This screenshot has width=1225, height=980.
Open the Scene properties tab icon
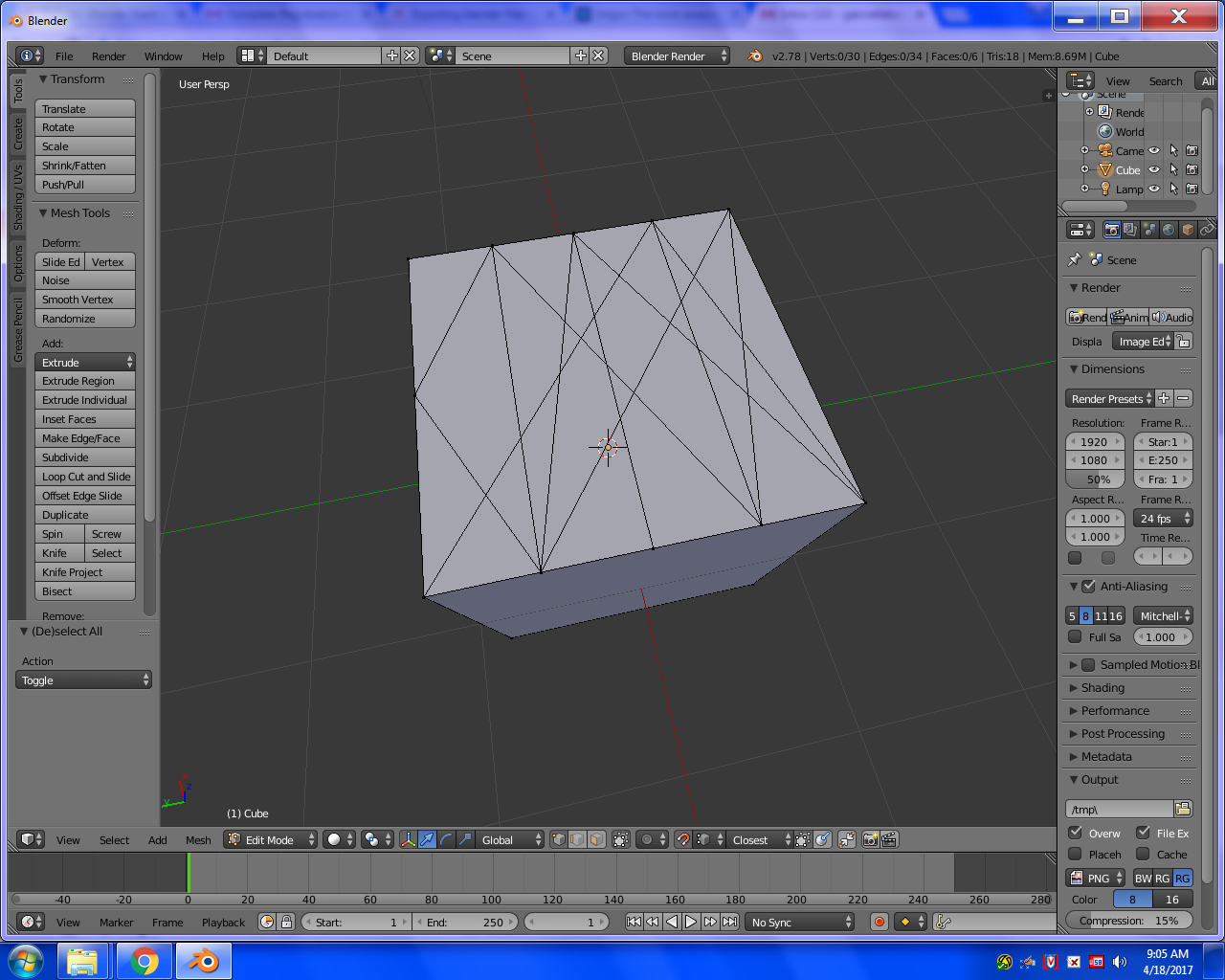(x=1149, y=230)
